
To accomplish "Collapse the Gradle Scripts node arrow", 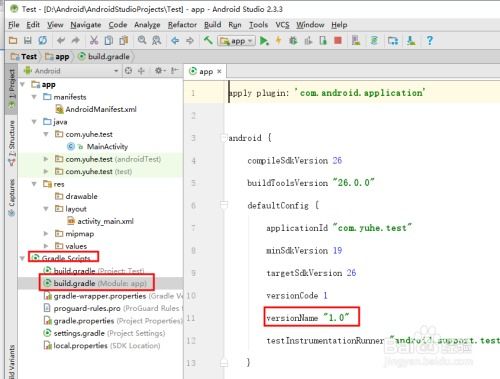I will (22, 258).
